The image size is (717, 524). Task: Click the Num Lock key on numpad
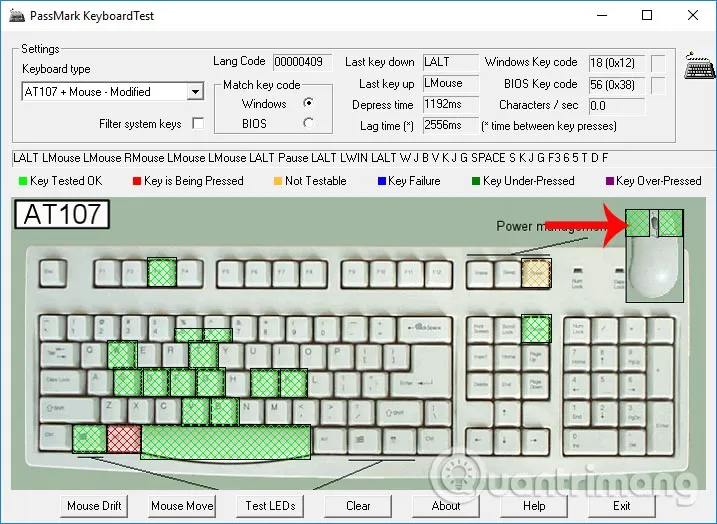point(577,330)
